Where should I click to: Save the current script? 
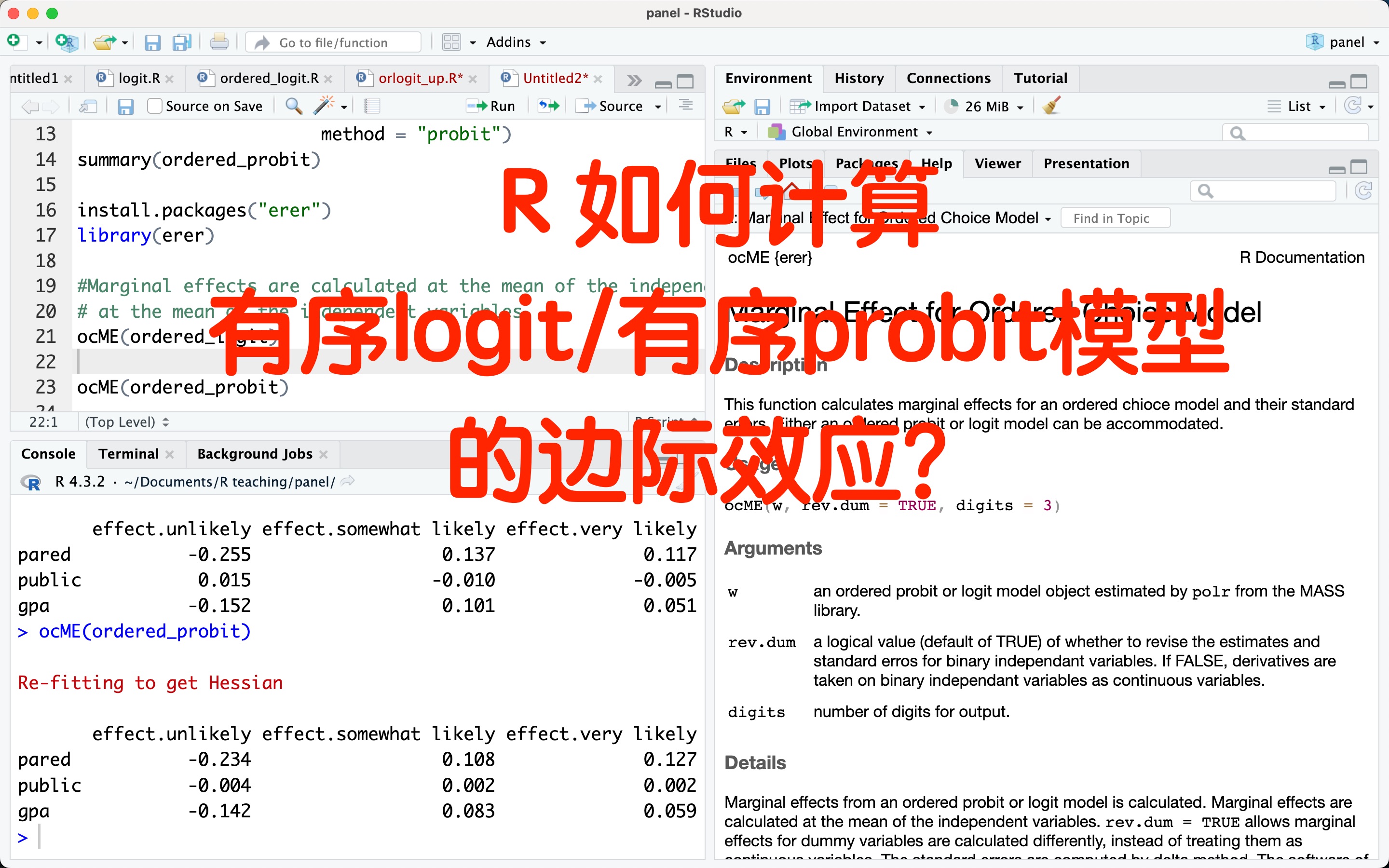coord(152,42)
